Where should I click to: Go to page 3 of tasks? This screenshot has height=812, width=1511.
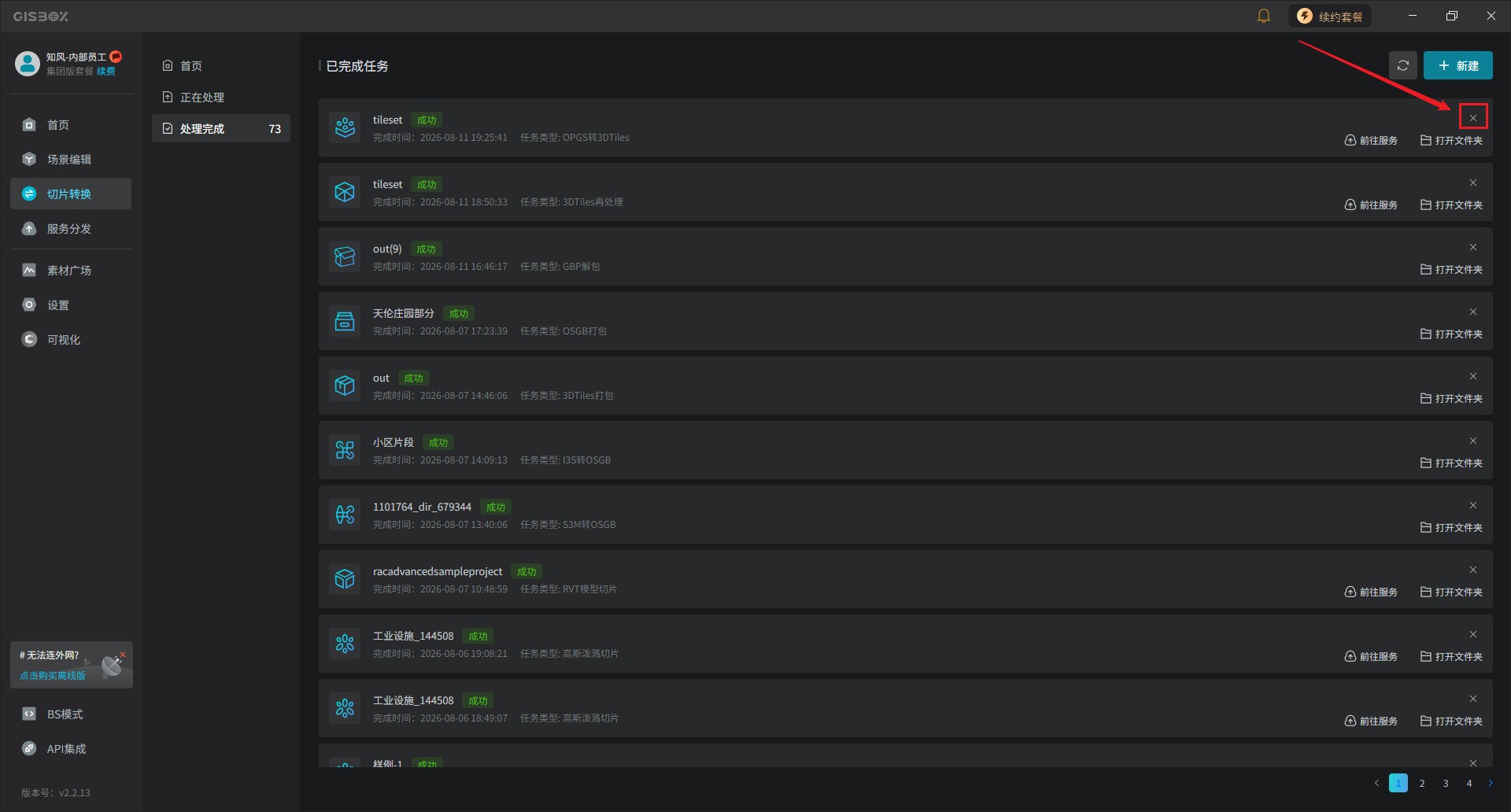pyautogui.click(x=1446, y=783)
